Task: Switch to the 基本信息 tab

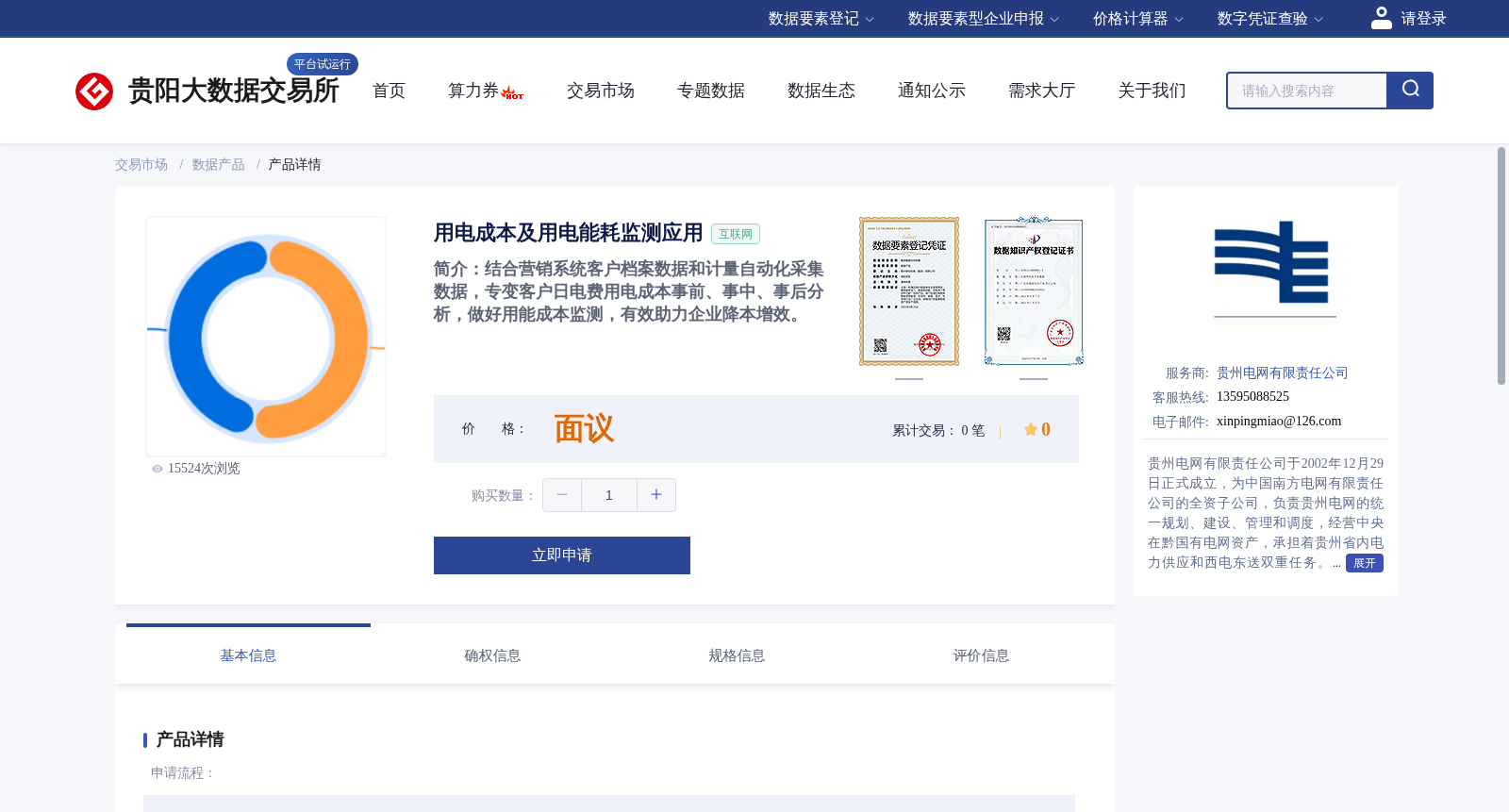Action: click(248, 655)
